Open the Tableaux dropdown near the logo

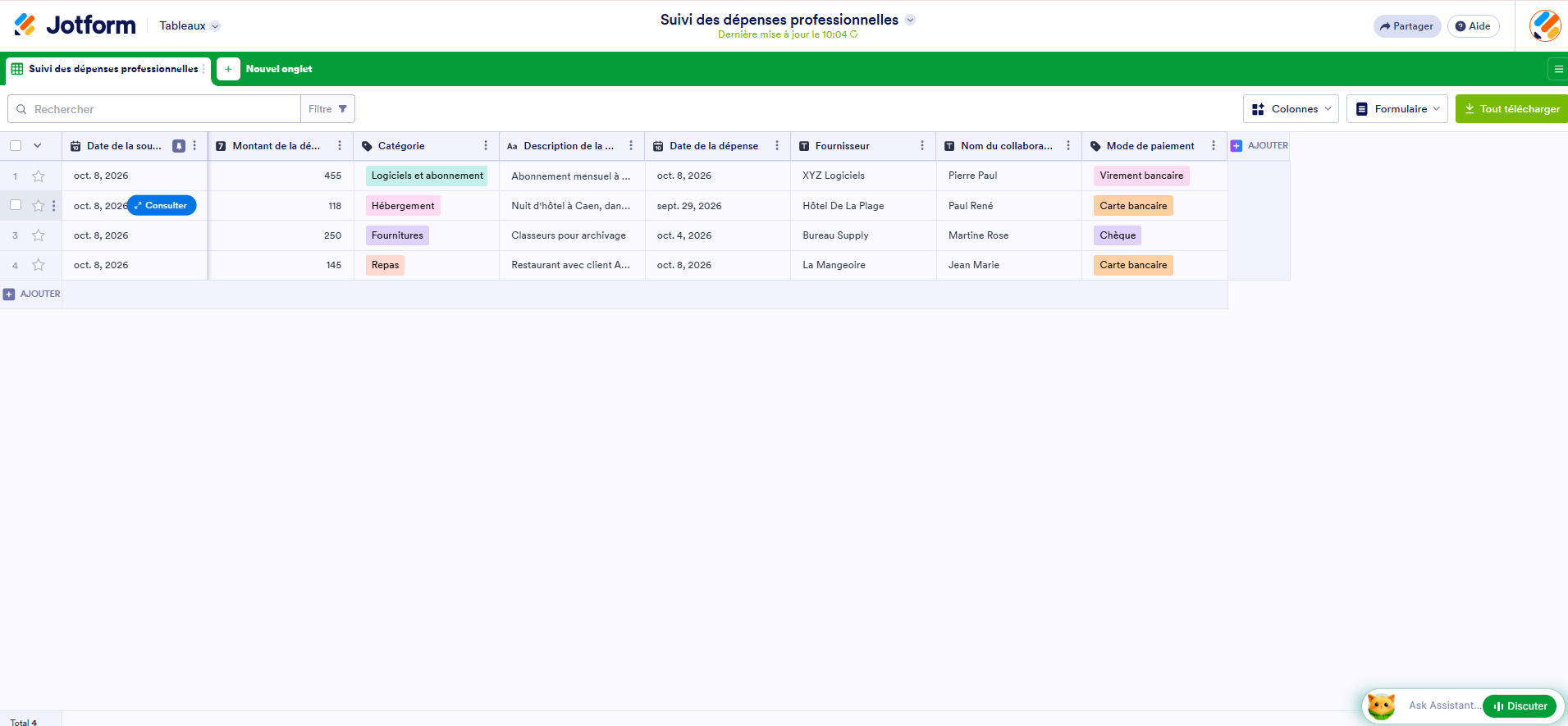click(x=190, y=26)
